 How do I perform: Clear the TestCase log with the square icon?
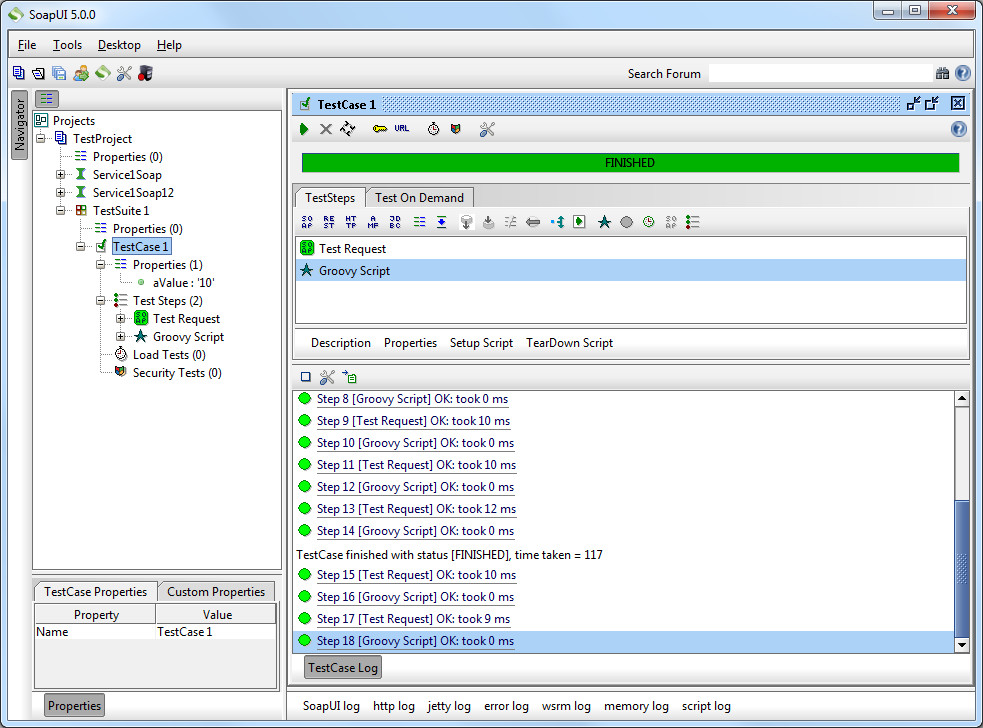click(x=306, y=377)
